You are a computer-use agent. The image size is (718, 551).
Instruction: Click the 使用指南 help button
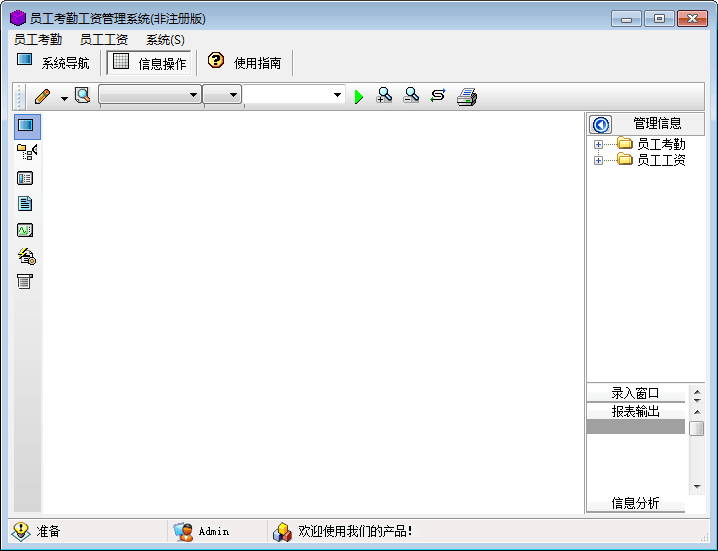coord(245,63)
